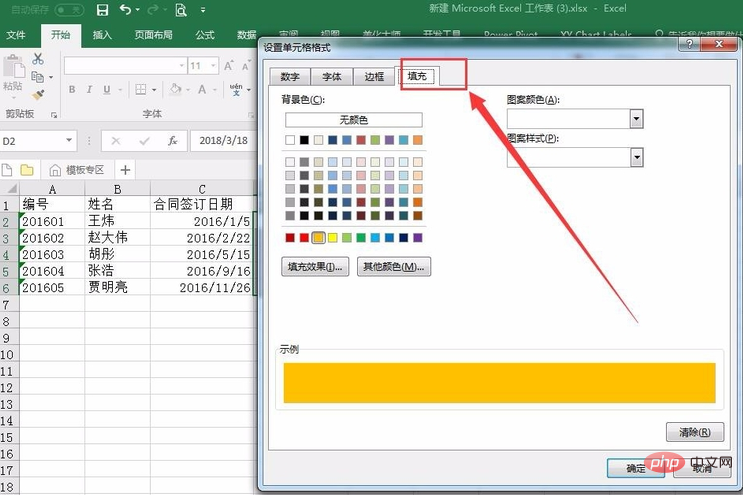Screen dimensions: 743x495
Task: Select the orange-yellow standard color swatch
Action: (318, 237)
